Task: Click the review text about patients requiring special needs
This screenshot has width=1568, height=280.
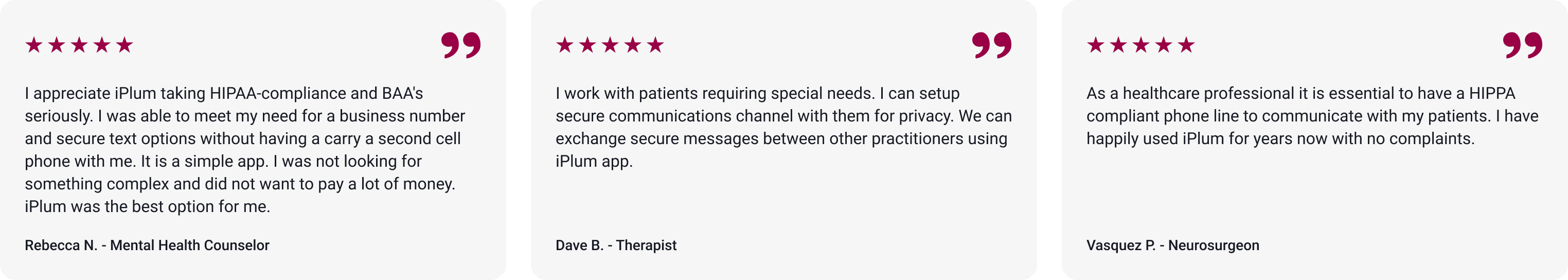Action: [x=784, y=127]
